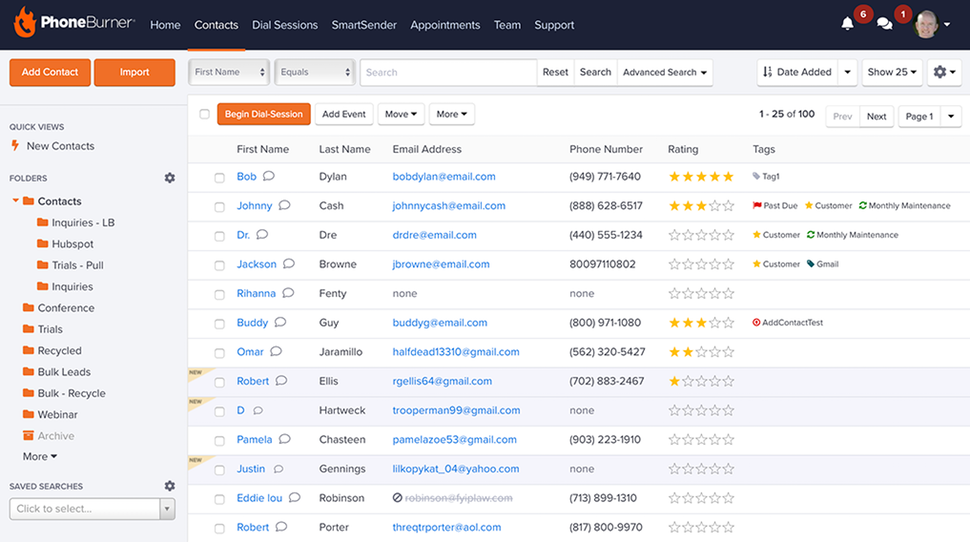The height and width of the screenshot is (542, 970).
Task: Click the Begin Dial-Session button
Action: [263, 114]
